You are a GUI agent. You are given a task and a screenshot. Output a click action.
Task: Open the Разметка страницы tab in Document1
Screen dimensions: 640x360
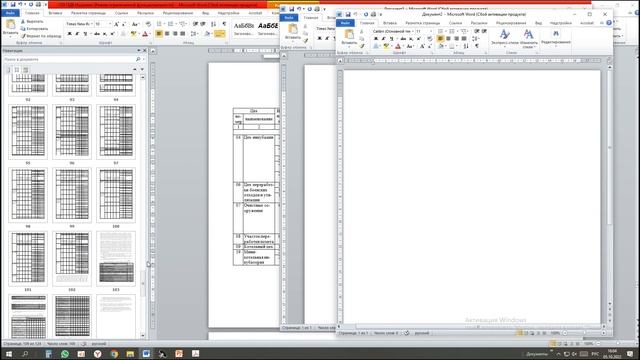(x=422, y=23)
